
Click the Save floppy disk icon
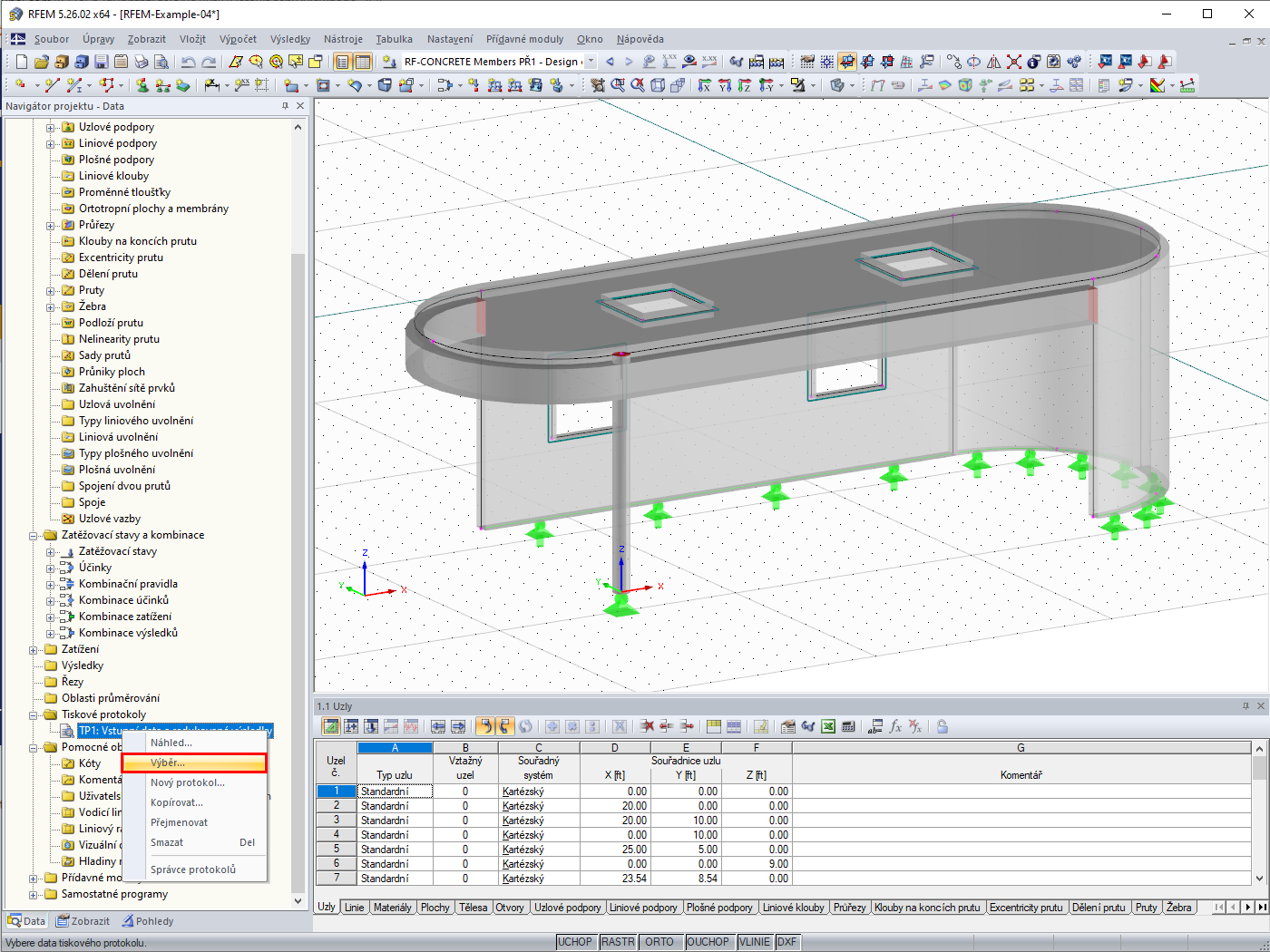(101, 62)
